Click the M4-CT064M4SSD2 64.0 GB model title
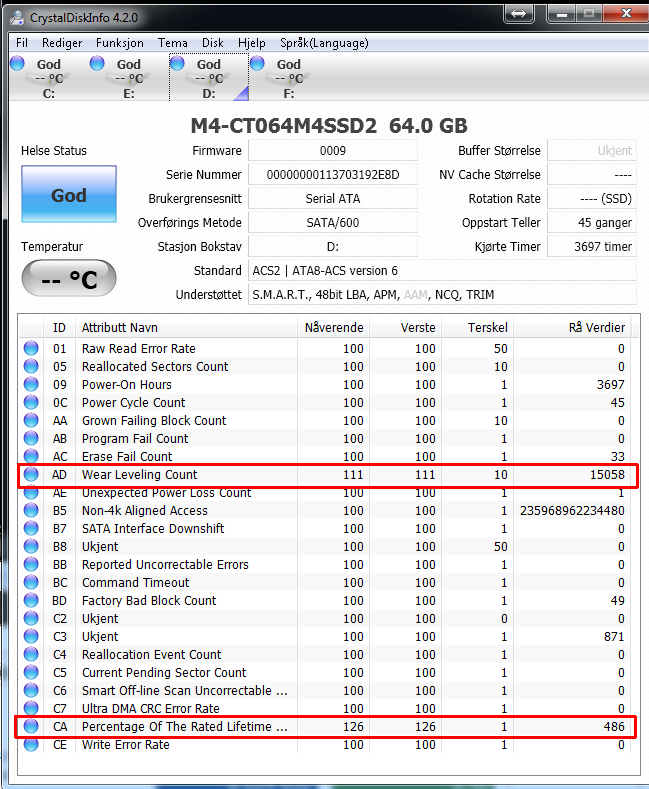649x789 pixels. (329, 126)
